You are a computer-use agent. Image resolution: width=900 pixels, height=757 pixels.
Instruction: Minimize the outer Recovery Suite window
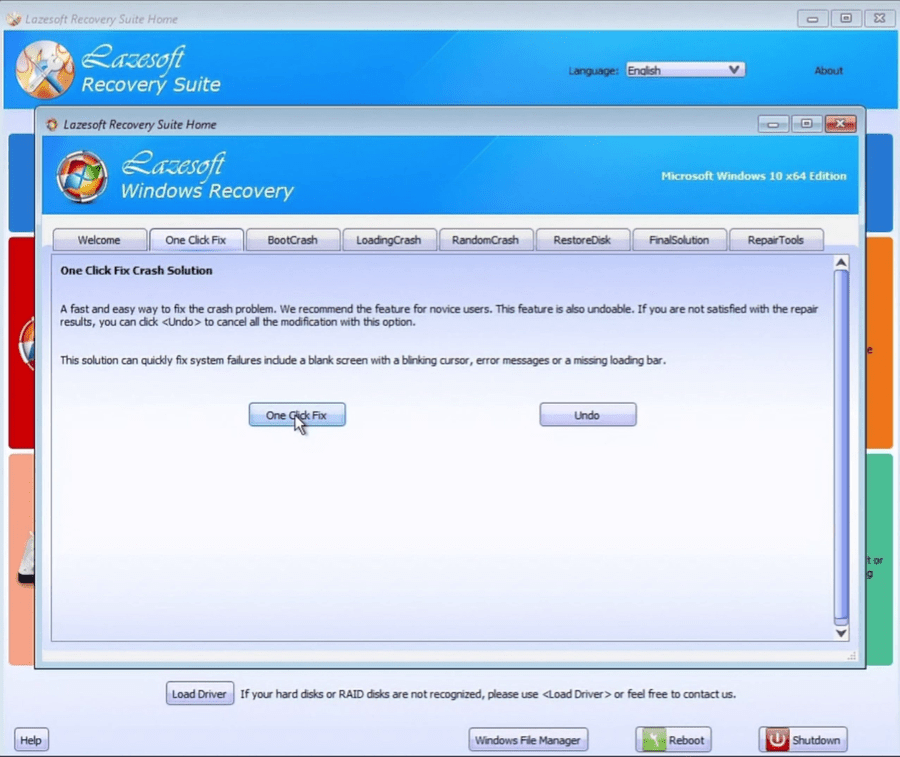(x=812, y=18)
